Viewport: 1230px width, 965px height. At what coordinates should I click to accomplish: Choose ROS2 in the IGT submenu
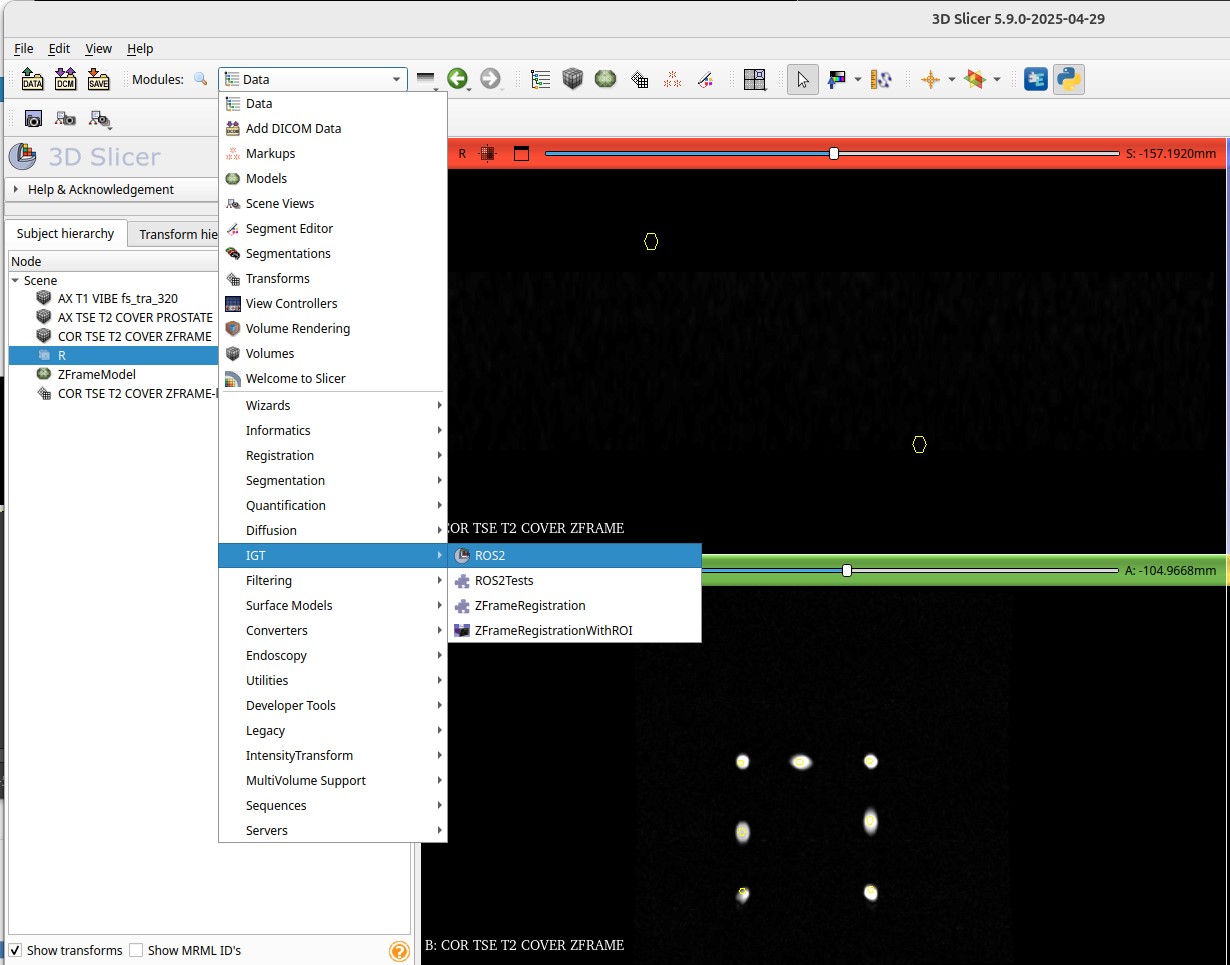click(574, 555)
